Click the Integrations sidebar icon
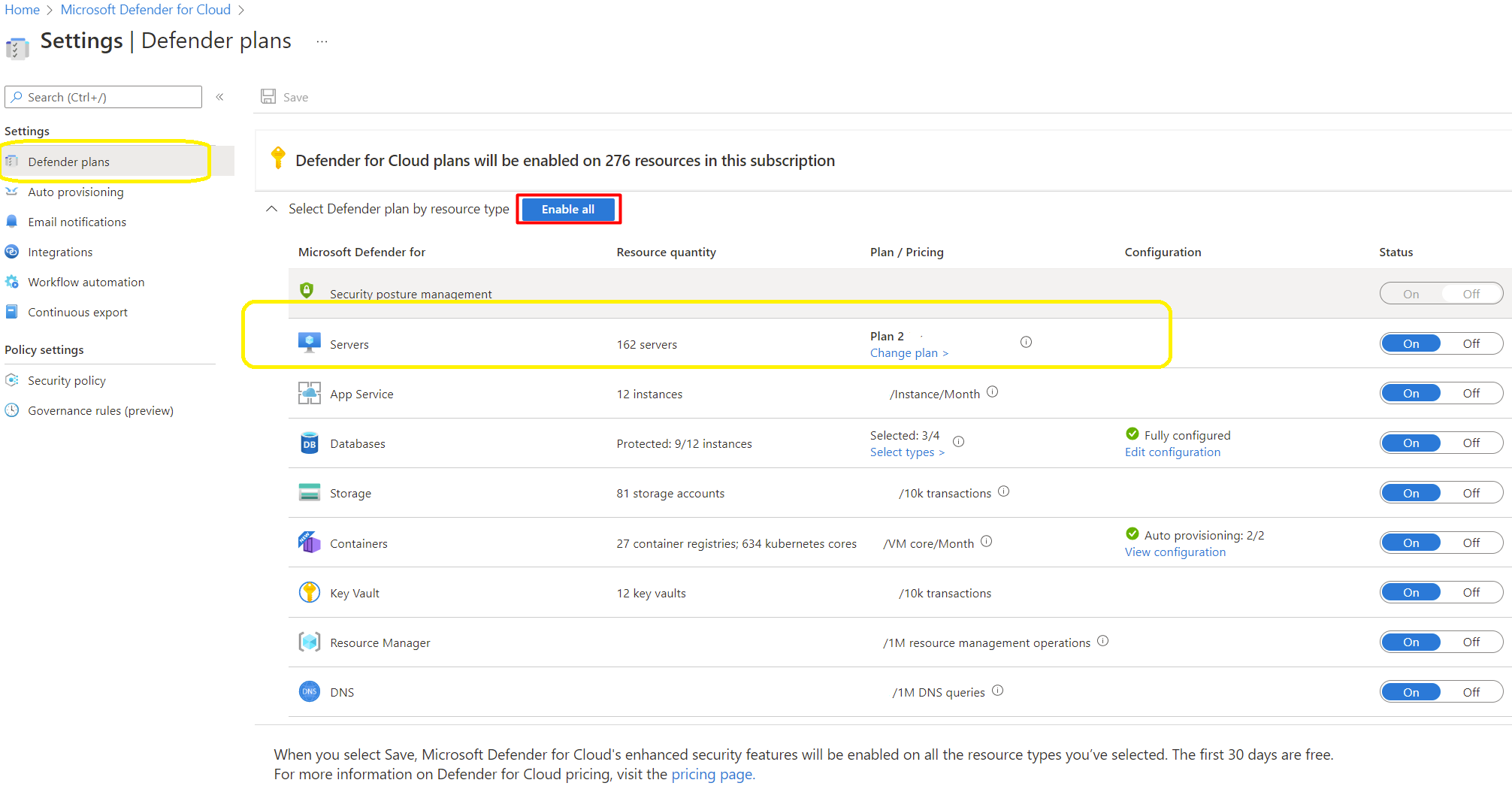 (12, 252)
